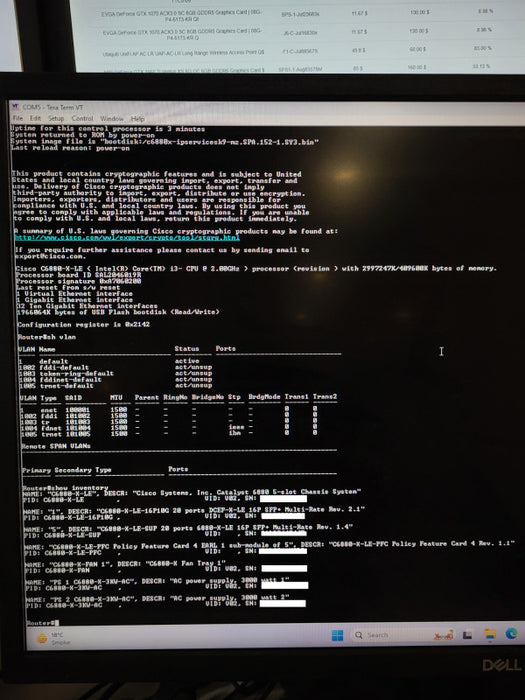
Task: Open the Help menu
Action: 138,119
